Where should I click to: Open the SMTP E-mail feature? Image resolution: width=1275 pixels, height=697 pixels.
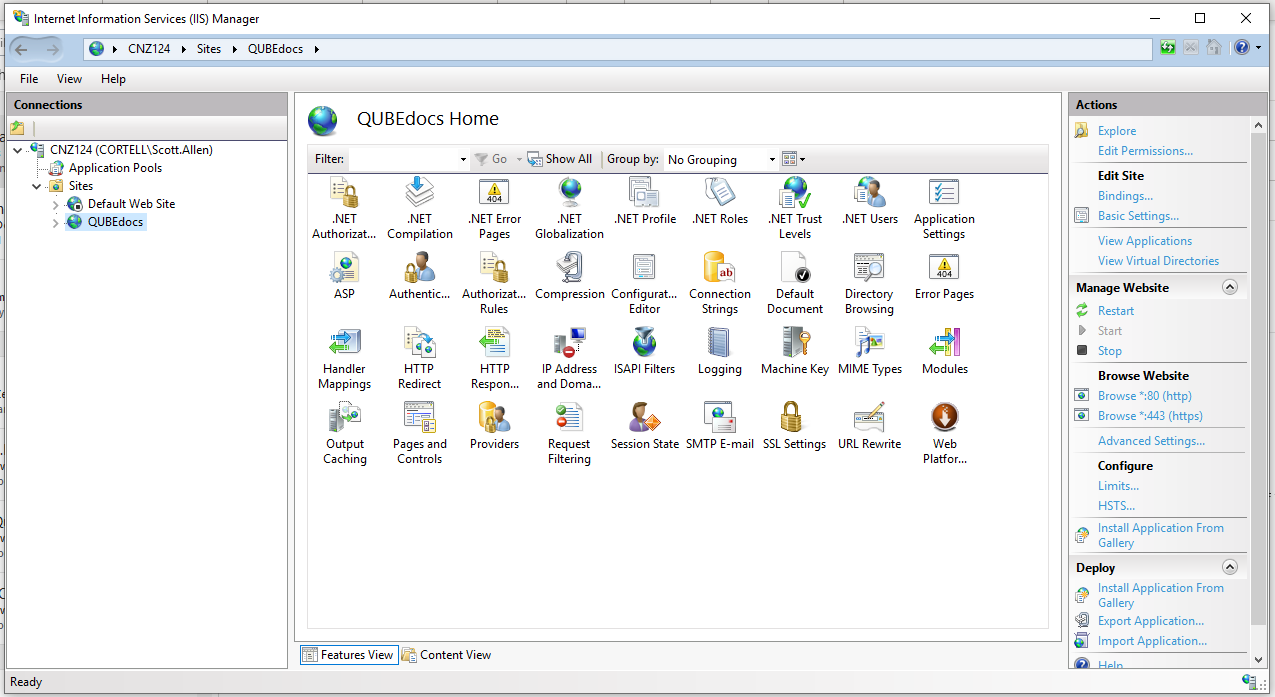click(x=720, y=426)
